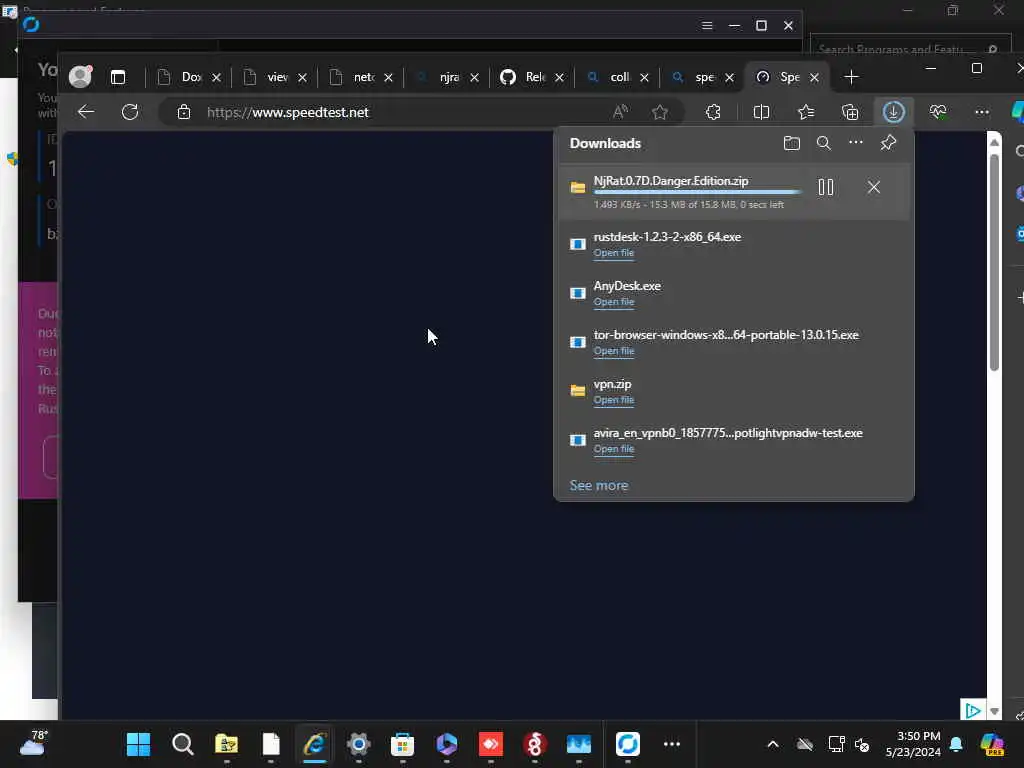Open file link under avira vpn exe
Image resolution: width=1024 pixels, height=768 pixels.
tap(614, 449)
